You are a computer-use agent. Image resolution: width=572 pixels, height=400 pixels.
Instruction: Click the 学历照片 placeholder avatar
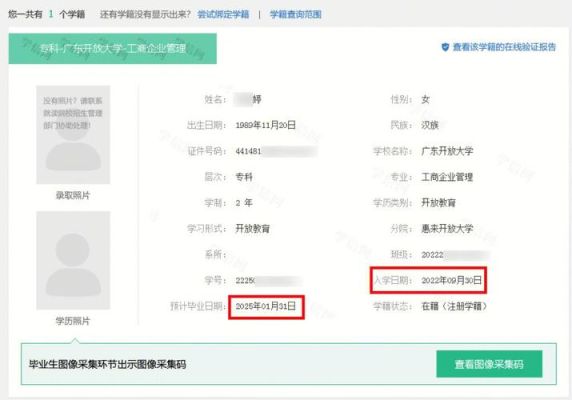(73, 260)
